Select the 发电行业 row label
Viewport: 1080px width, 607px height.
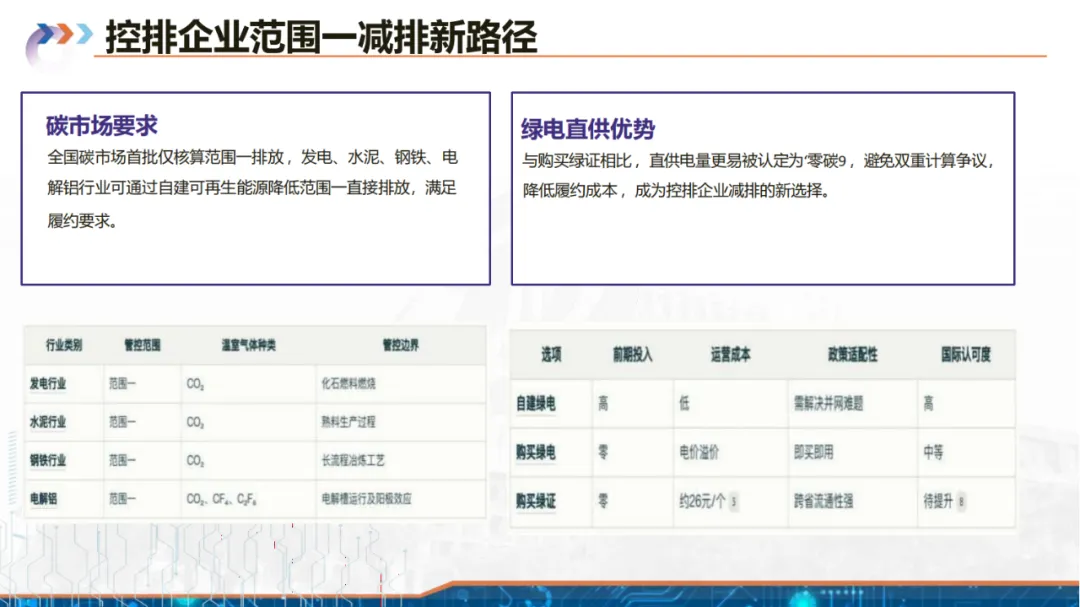(x=48, y=384)
